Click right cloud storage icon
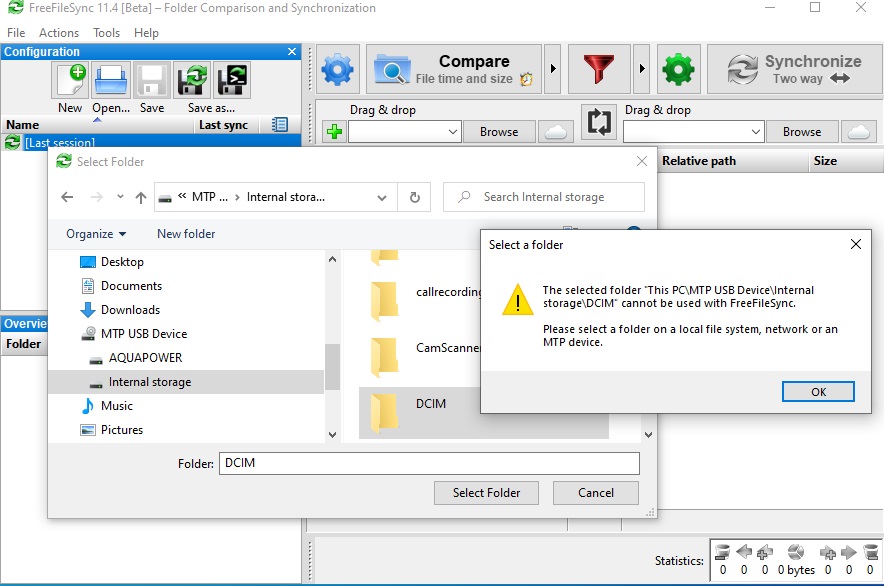Screen dimensions: 884x586 pos(859,132)
